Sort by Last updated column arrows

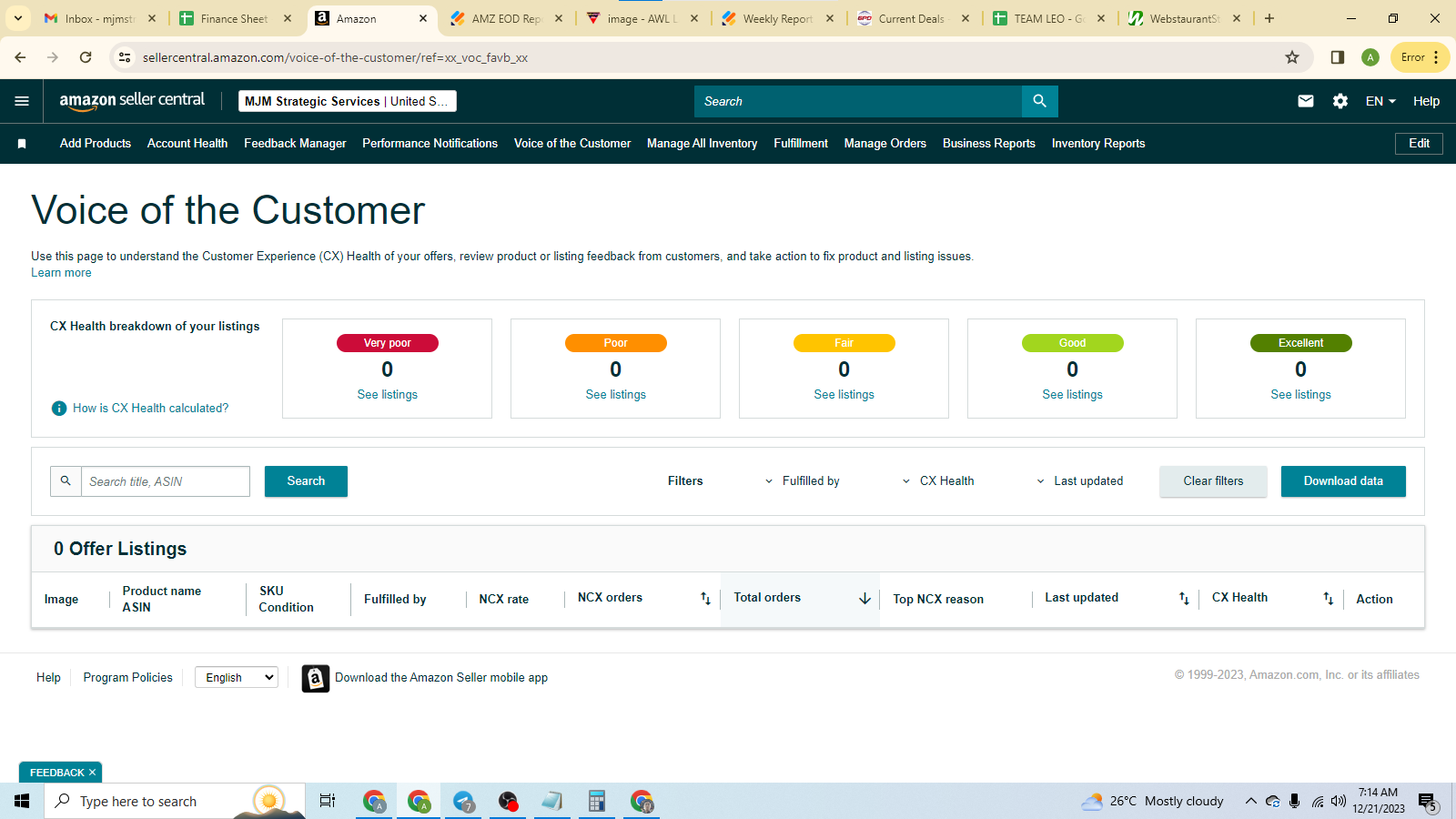click(1184, 598)
